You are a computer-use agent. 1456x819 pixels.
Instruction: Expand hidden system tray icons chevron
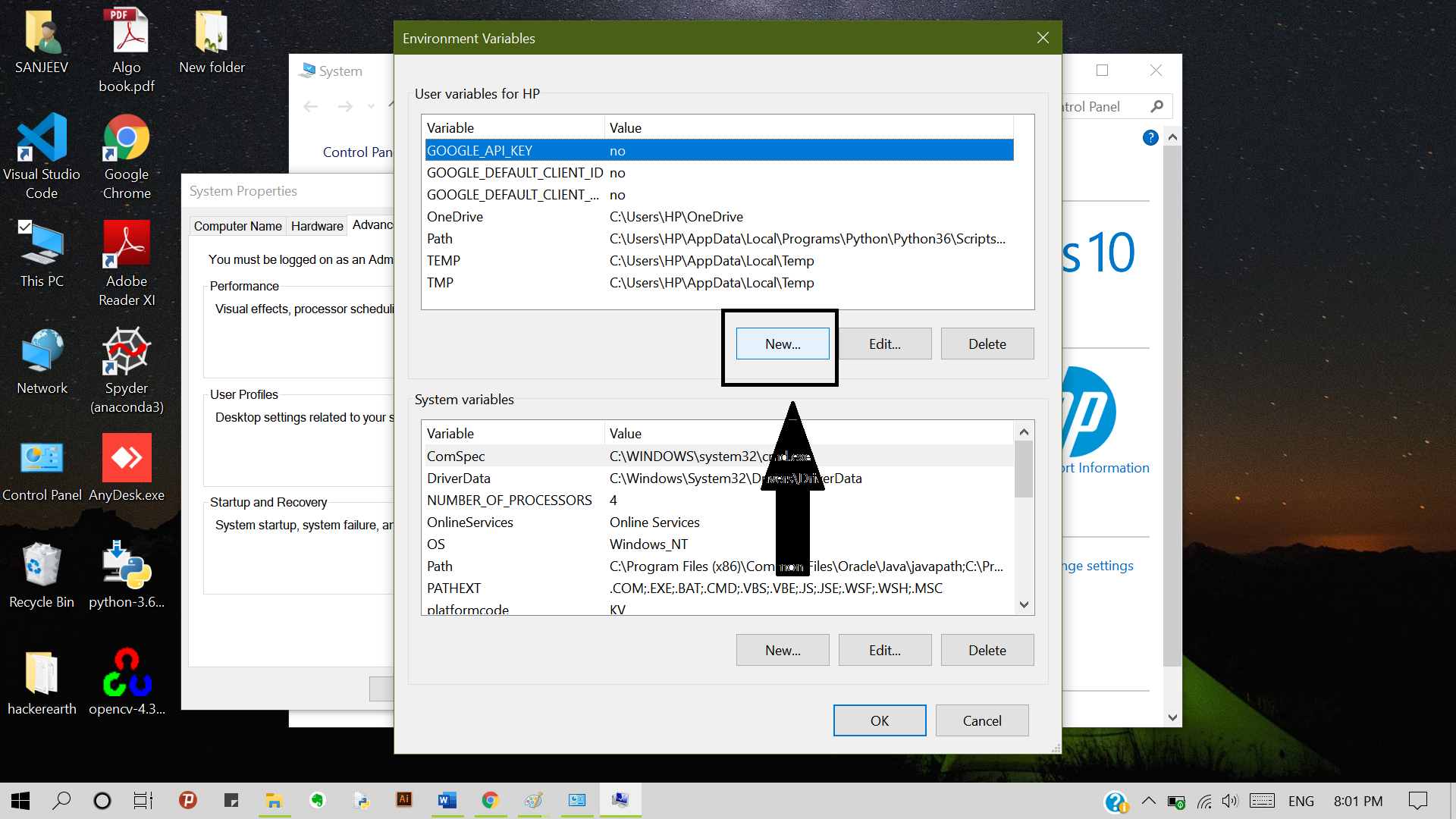coord(1148,801)
